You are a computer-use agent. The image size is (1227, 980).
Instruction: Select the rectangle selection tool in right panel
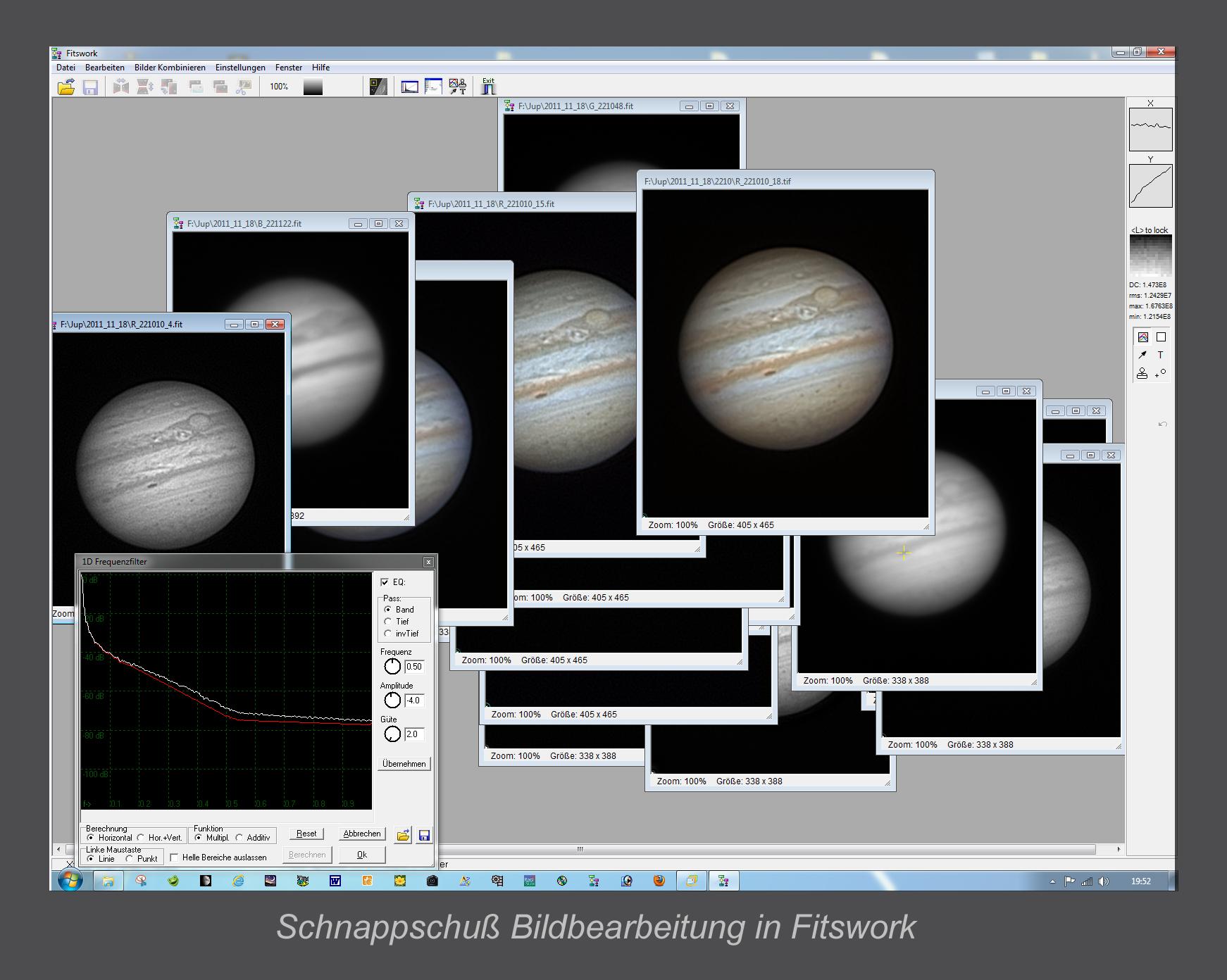[1161, 337]
